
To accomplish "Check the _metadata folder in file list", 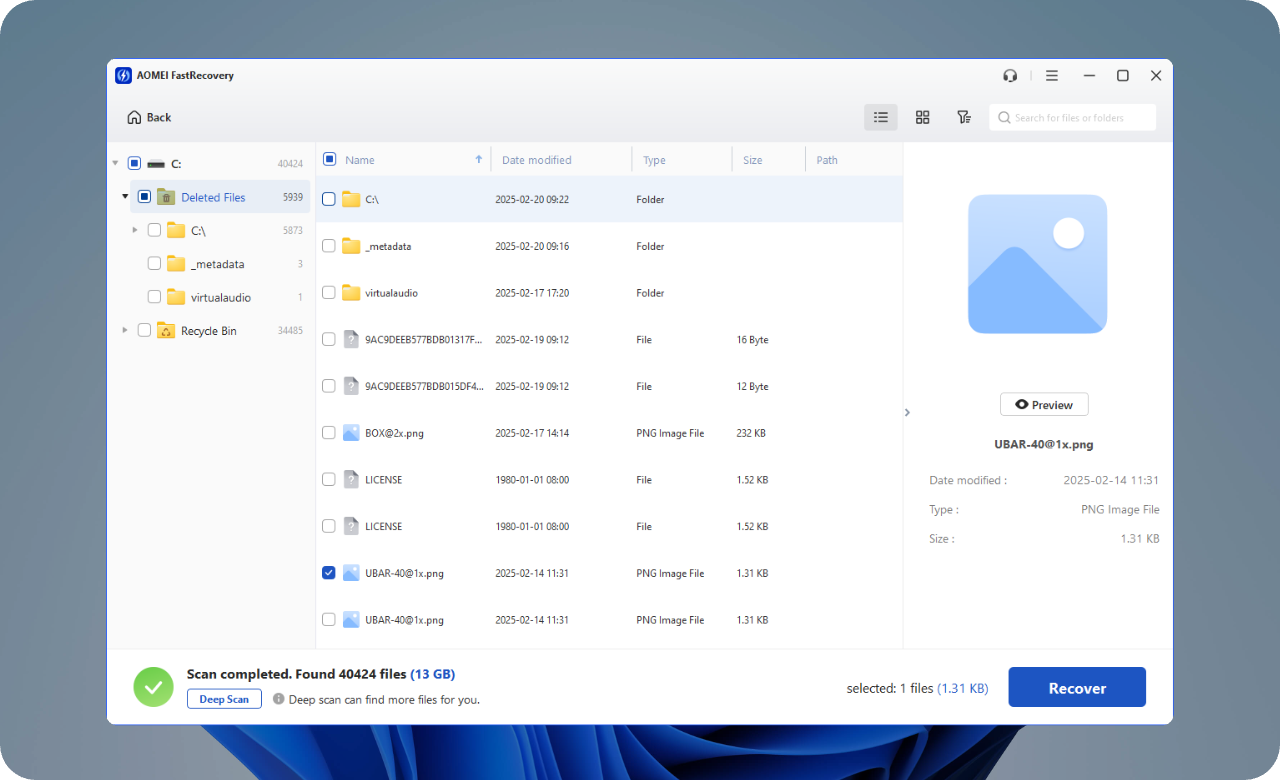I will pos(329,246).
